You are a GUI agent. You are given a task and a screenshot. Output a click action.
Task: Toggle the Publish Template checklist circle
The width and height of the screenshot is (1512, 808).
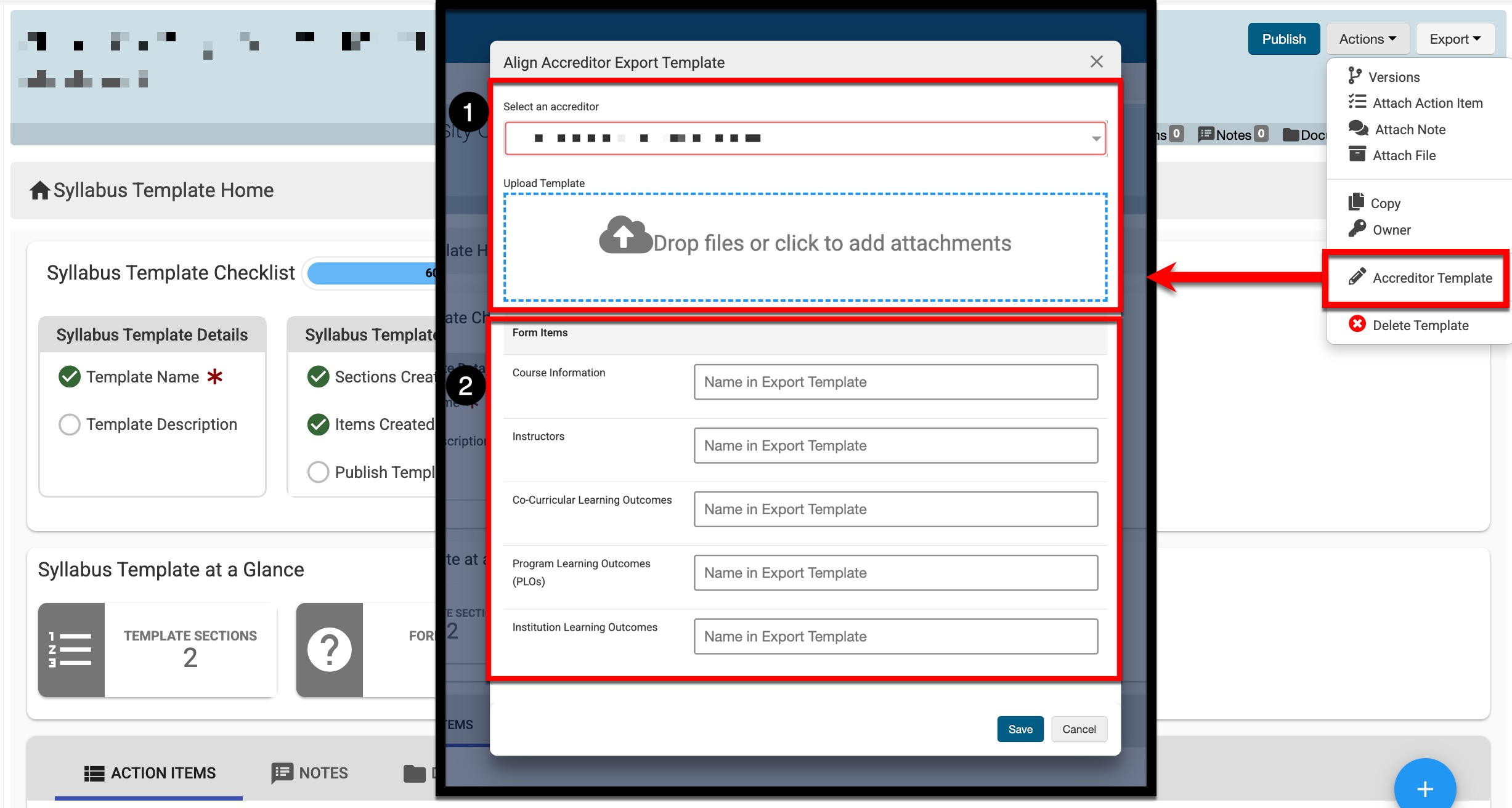(318, 472)
